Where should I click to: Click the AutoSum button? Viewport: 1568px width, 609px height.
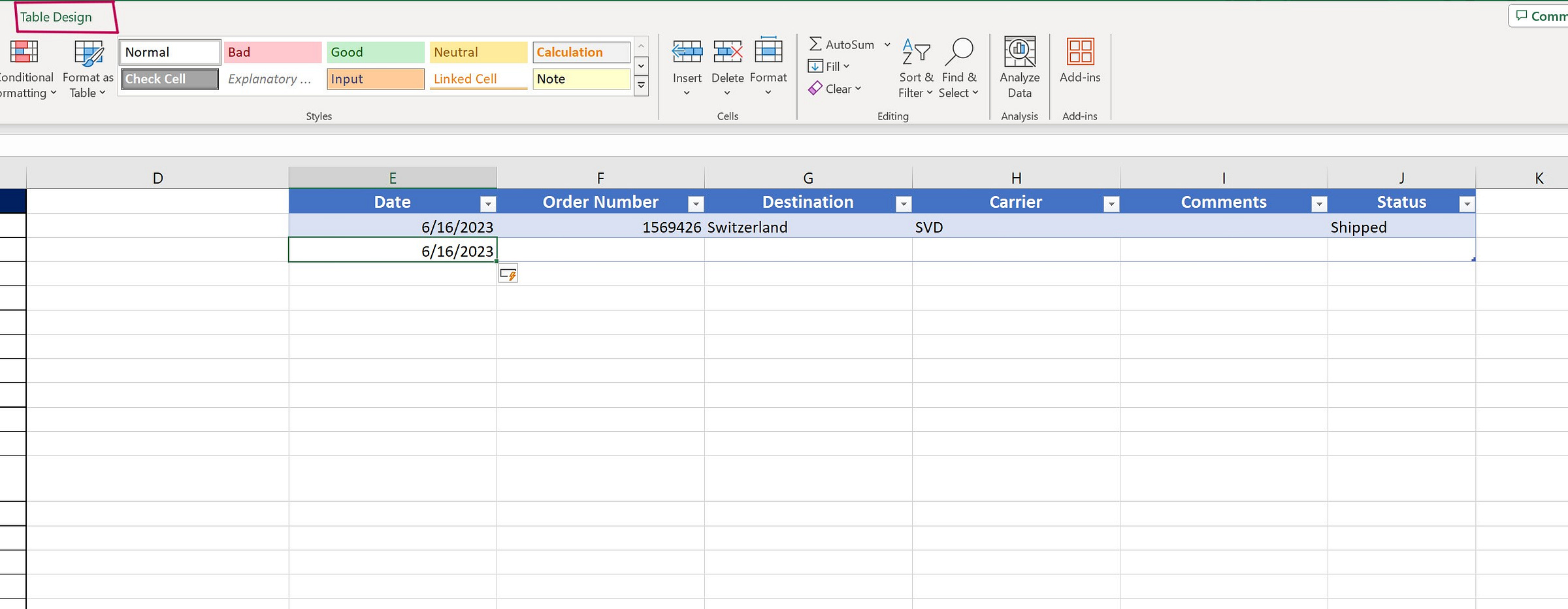[841, 44]
